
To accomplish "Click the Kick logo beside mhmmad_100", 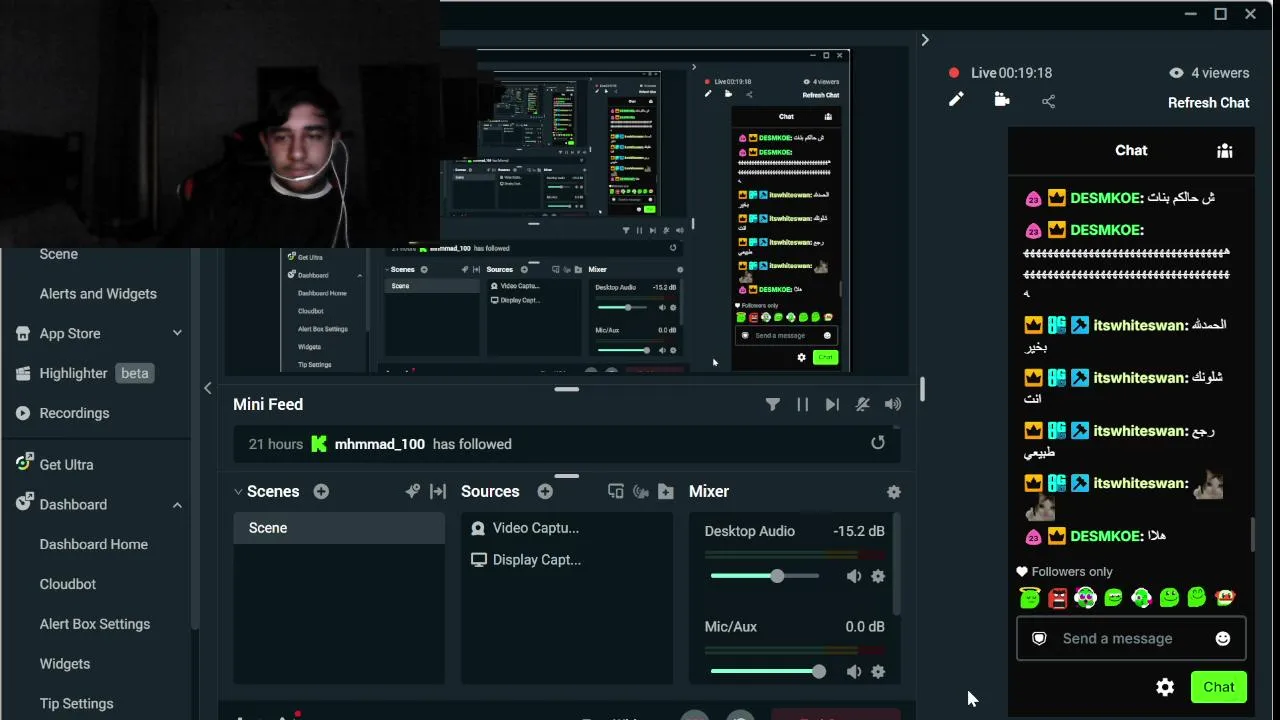I will (x=319, y=444).
